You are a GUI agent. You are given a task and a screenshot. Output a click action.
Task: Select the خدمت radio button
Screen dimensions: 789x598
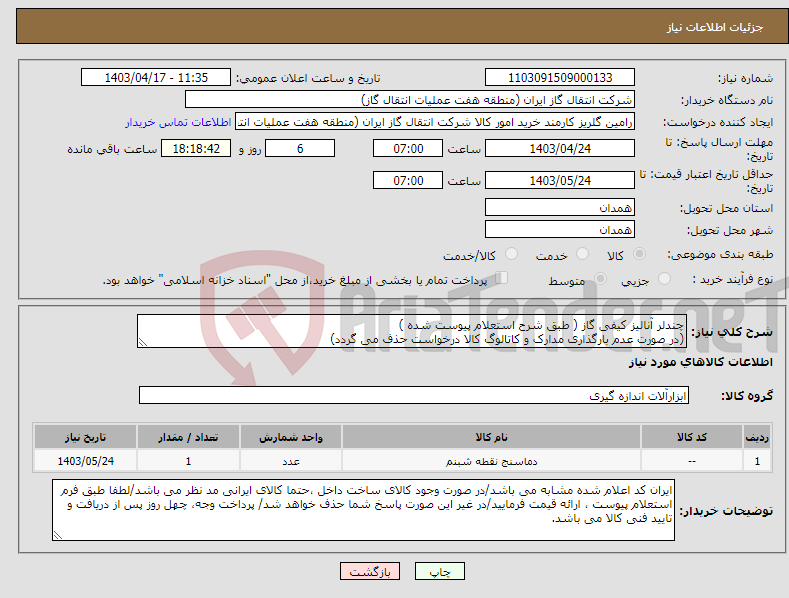pyautogui.click(x=582, y=254)
